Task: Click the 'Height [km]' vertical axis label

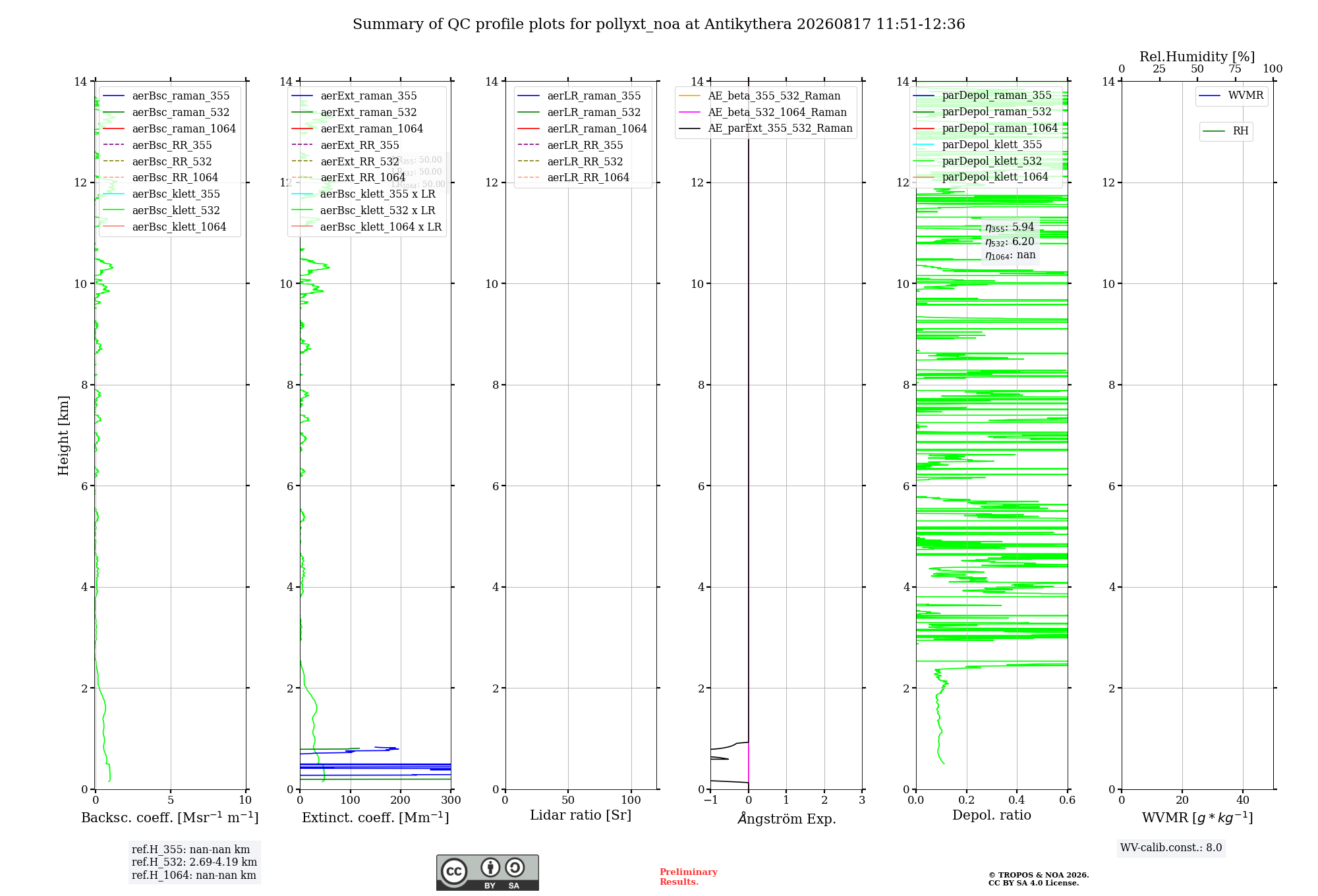Action: [63, 435]
